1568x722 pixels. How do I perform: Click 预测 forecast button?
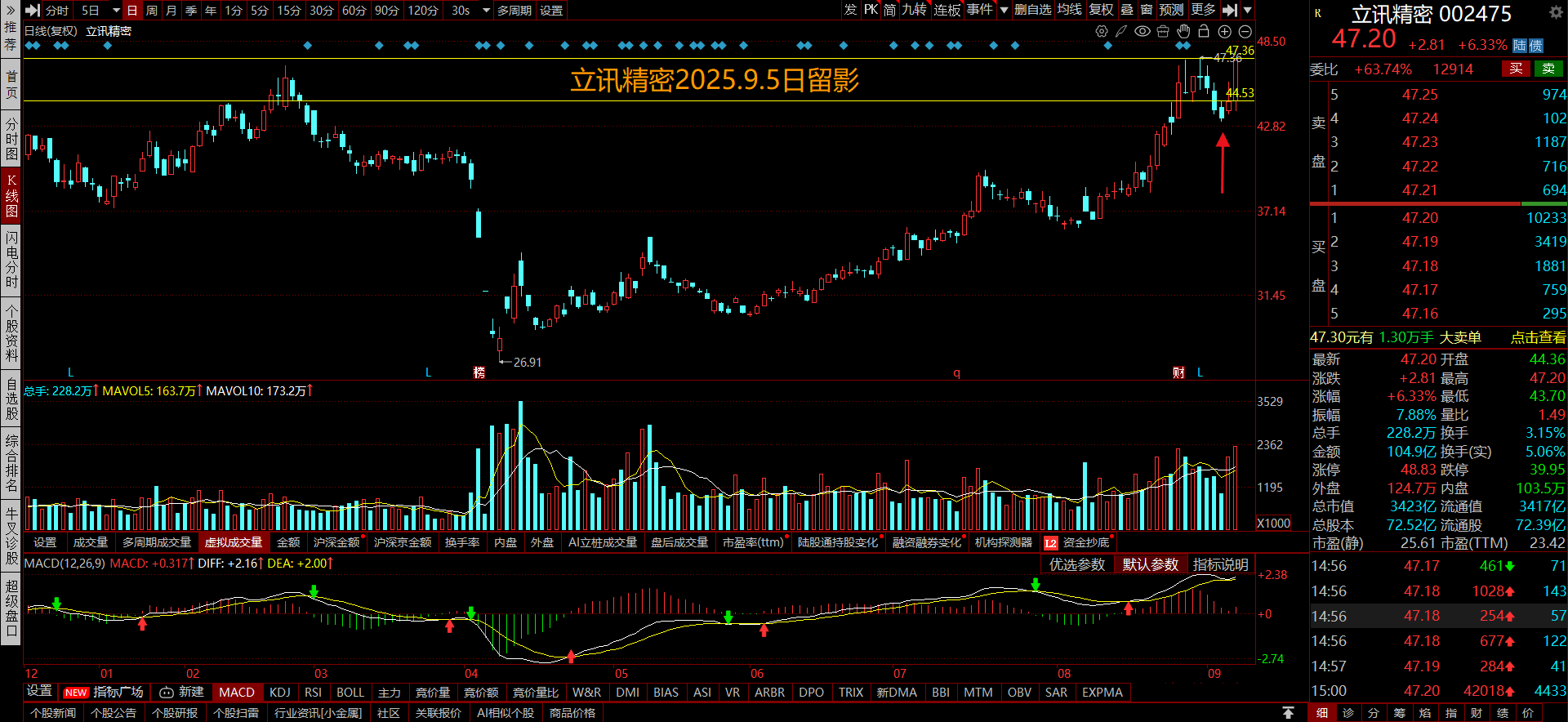1171,10
